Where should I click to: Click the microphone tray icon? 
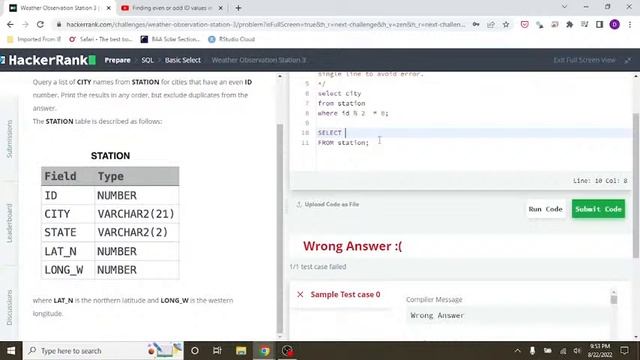[533, 351]
